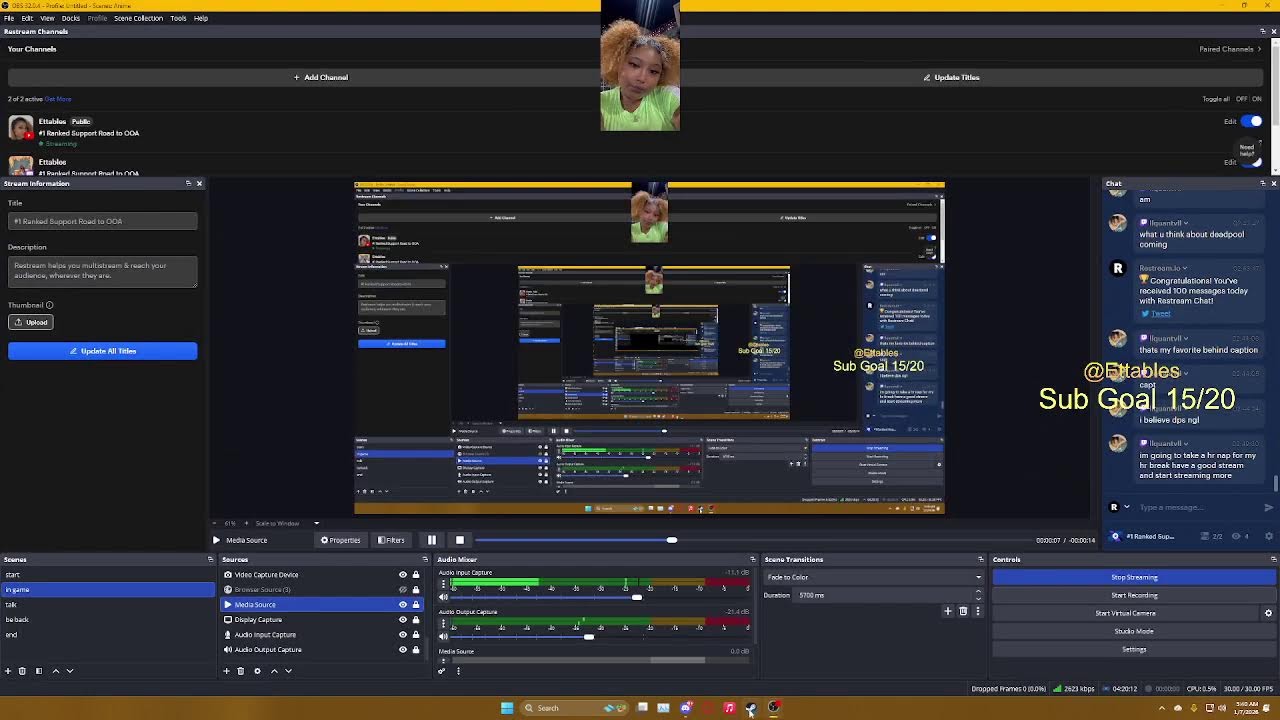This screenshot has height=720, width=1280.
Task: Click Stop Streaming button
Action: tap(1134, 577)
